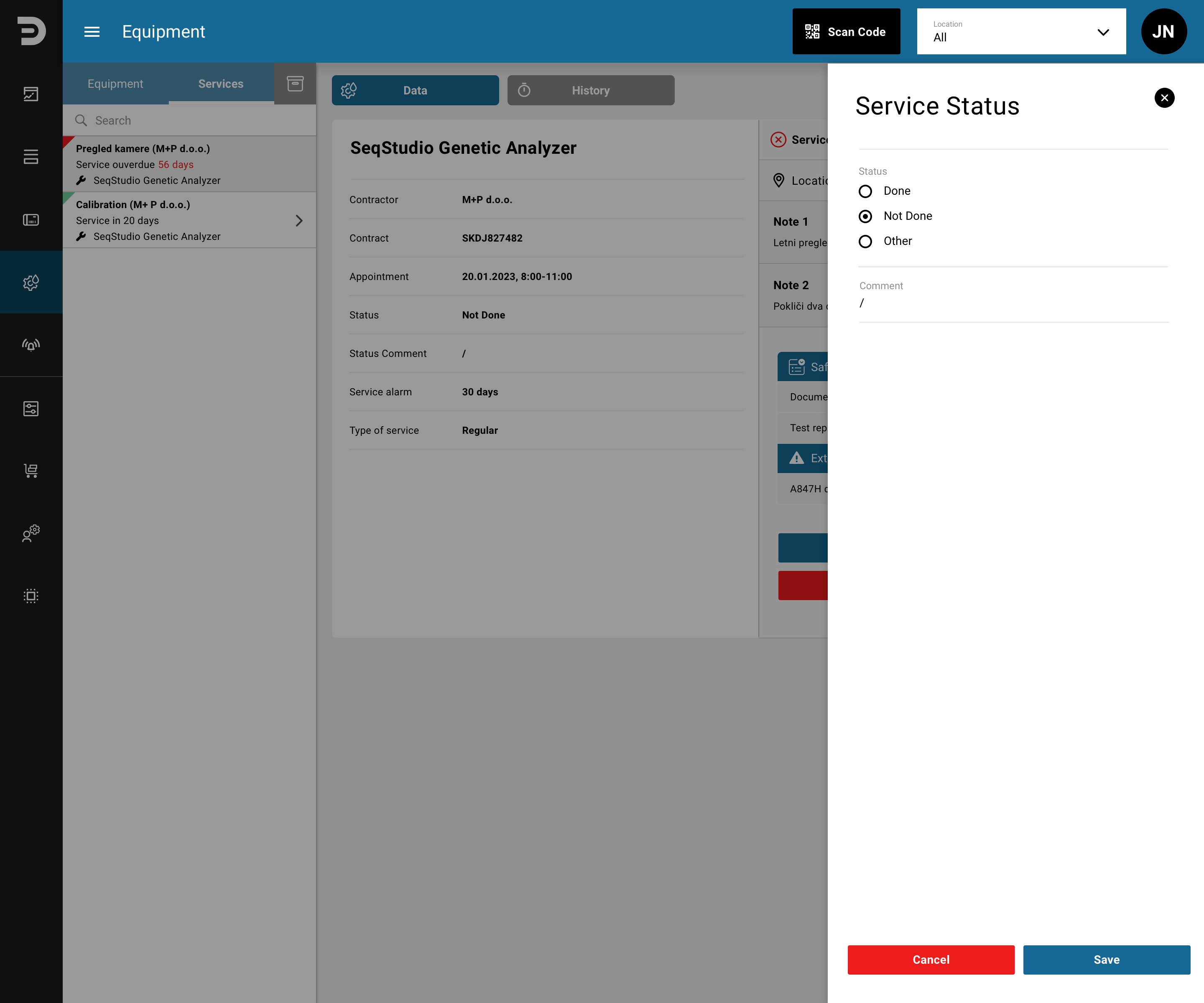Click the search magnifier icon
1204x1003 pixels.
coord(81,120)
